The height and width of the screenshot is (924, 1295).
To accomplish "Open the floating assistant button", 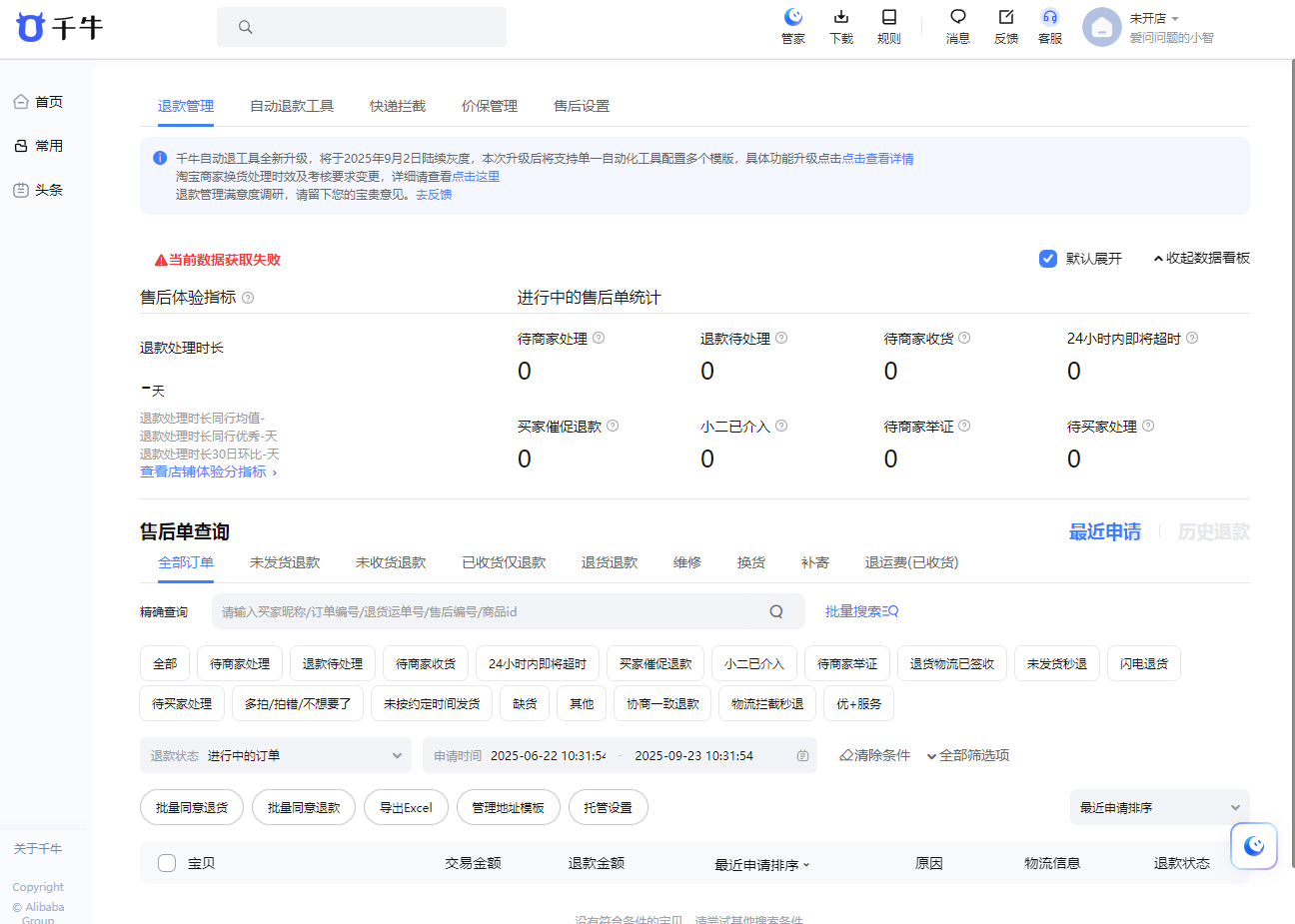I will tap(1254, 846).
